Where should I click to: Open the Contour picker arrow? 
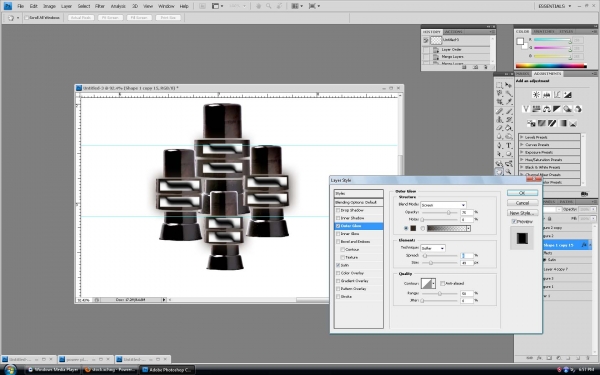[x=434, y=284]
